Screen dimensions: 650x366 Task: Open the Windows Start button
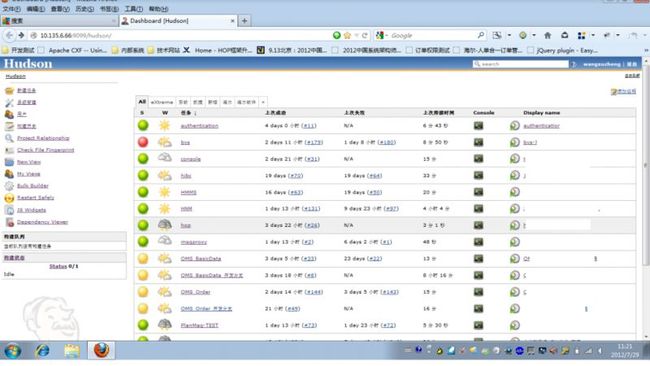12,351
